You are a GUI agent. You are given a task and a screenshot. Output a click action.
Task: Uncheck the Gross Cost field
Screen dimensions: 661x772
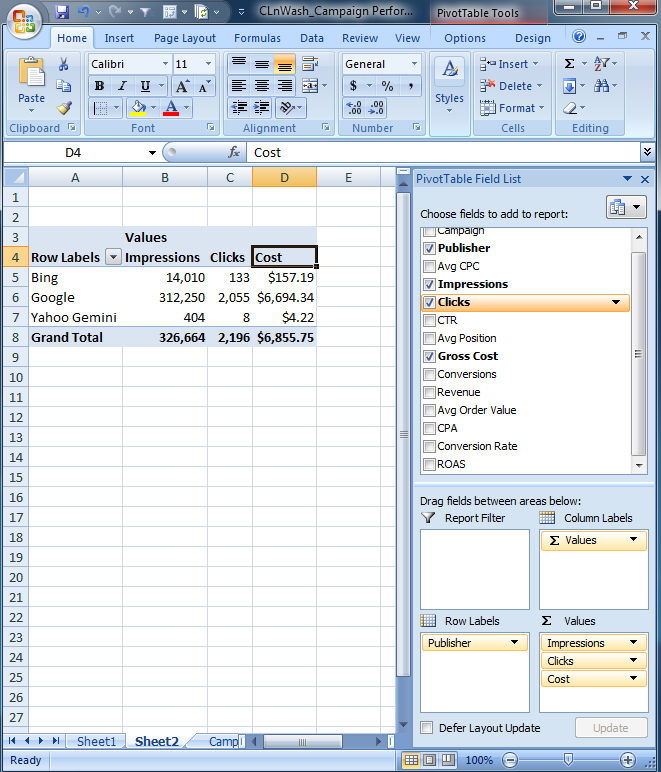pos(429,356)
